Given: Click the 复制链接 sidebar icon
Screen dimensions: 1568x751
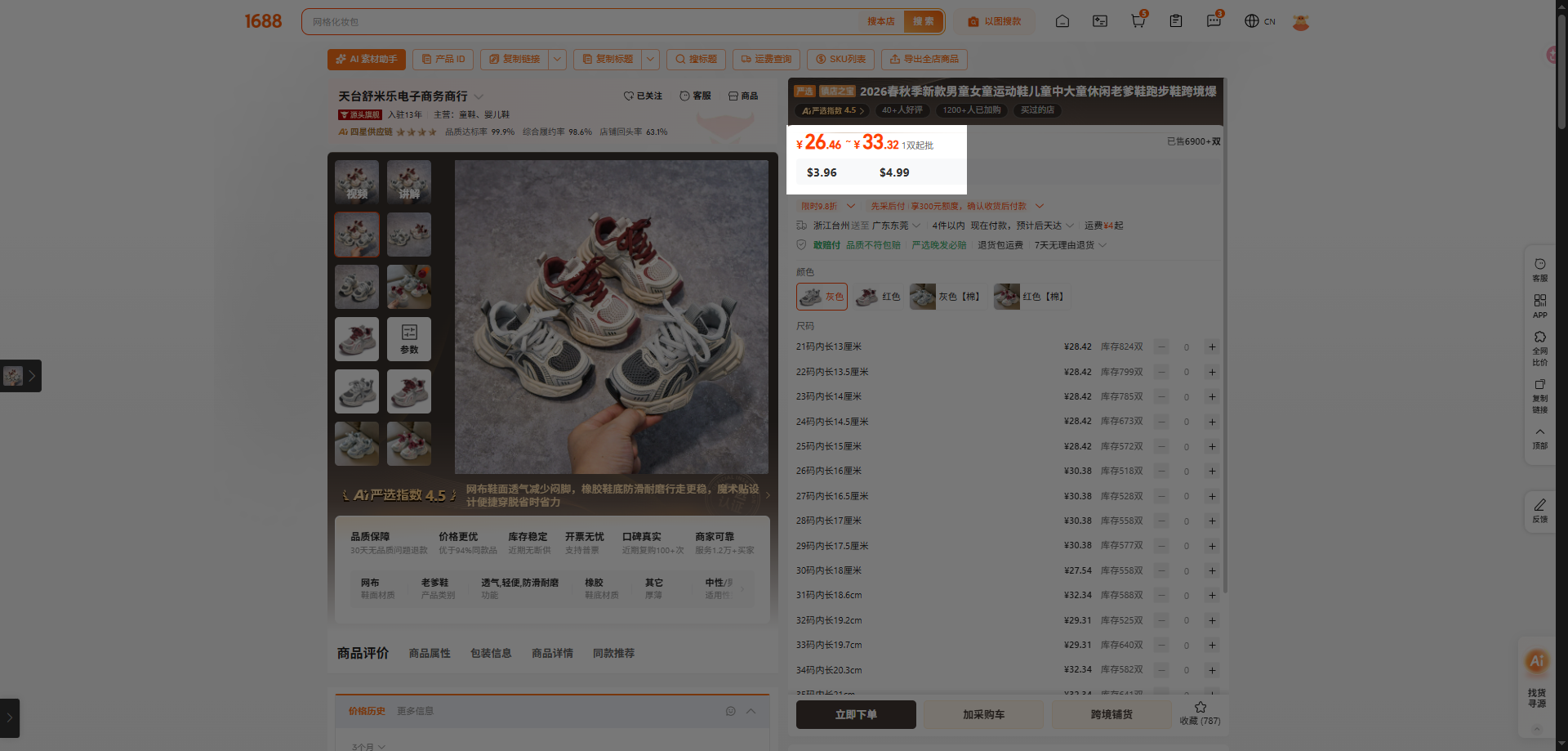Looking at the screenshot, I should (x=1539, y=396).
